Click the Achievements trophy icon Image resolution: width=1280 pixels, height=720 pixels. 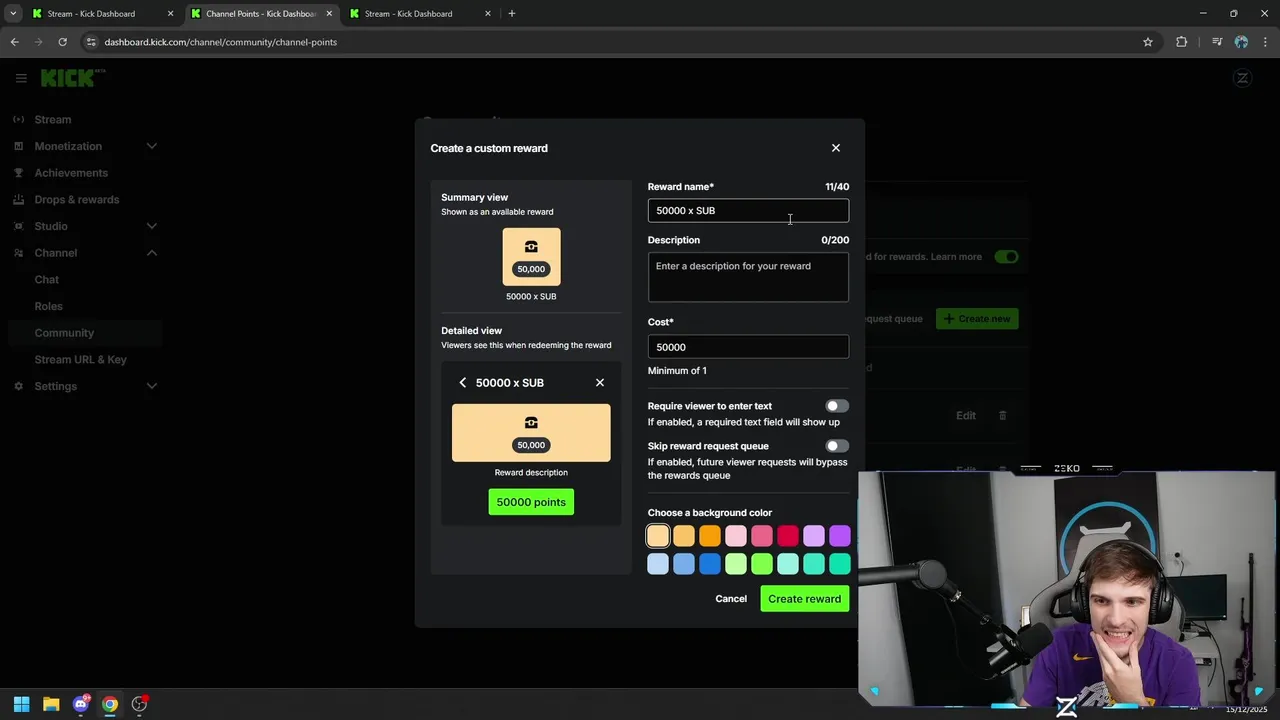(x=18, y=173)
